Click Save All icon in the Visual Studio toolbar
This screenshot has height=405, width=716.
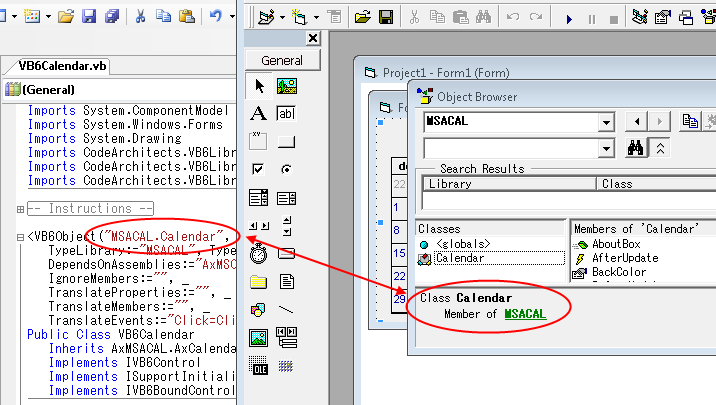[x=112, y=16]
